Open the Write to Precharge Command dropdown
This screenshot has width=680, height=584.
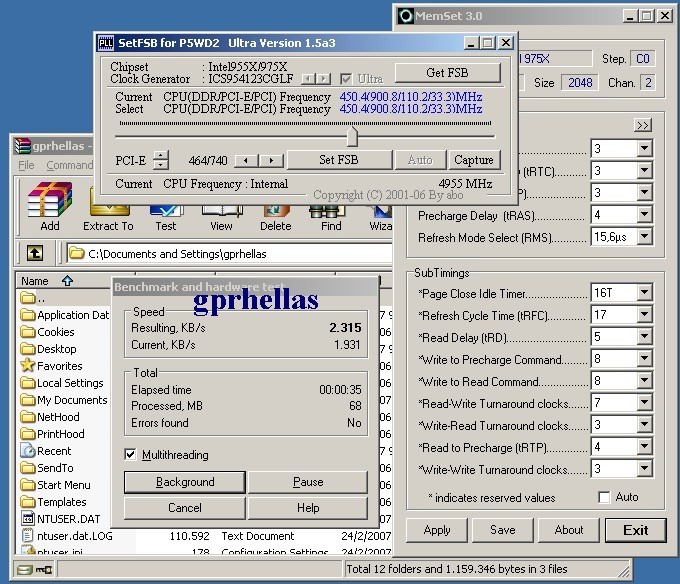coord(644,359)
